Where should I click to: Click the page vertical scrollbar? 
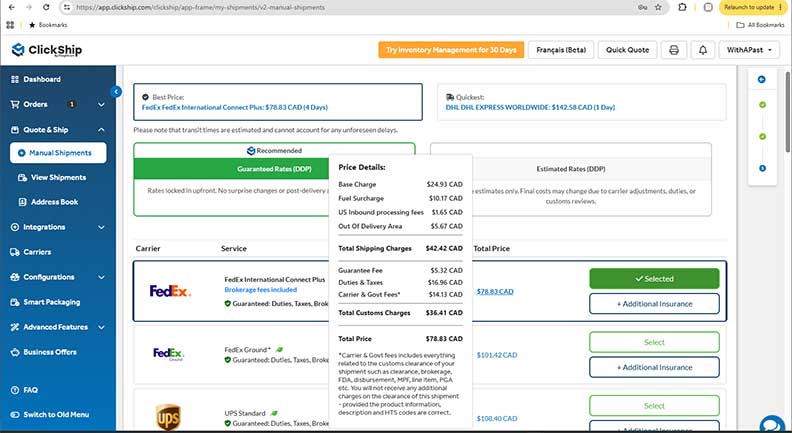tap(788, 111)
